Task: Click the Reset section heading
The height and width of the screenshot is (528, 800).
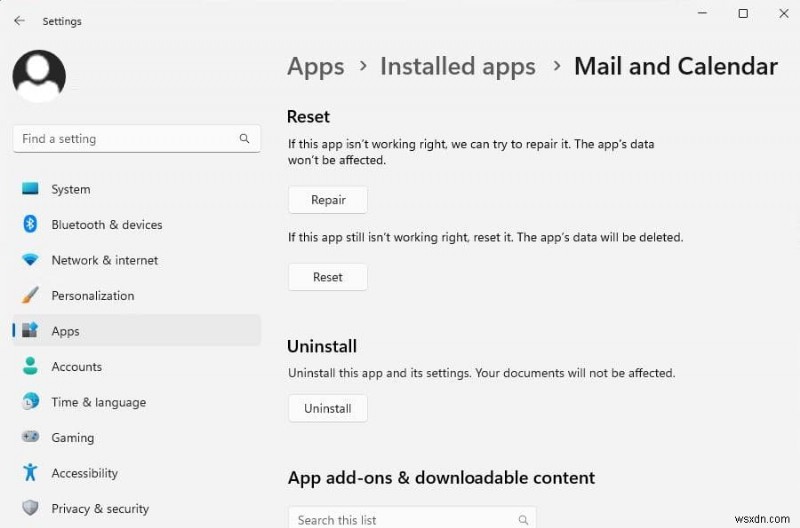Action: click(308, 116)
